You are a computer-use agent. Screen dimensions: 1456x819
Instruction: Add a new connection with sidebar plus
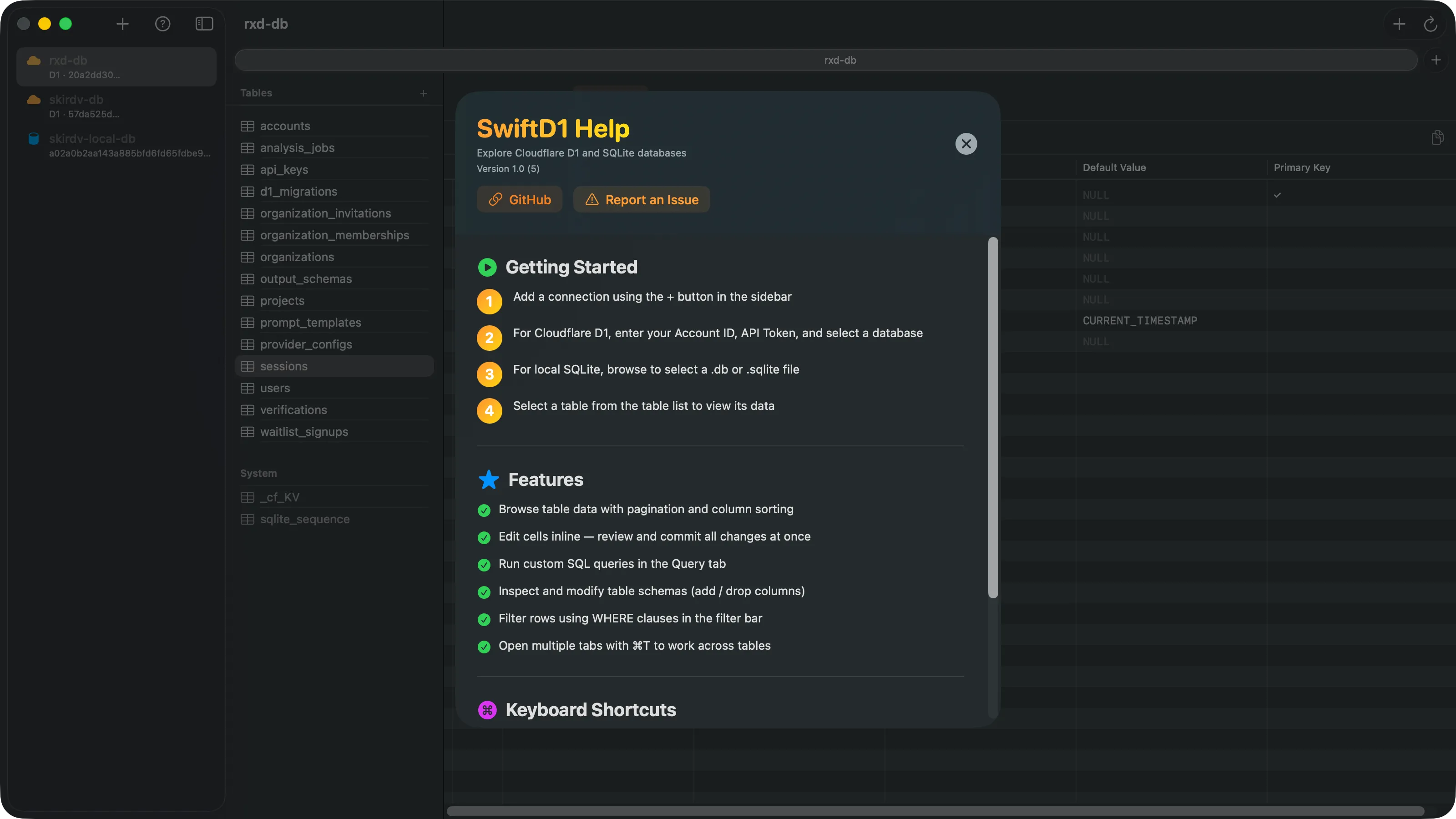point(122,24)
